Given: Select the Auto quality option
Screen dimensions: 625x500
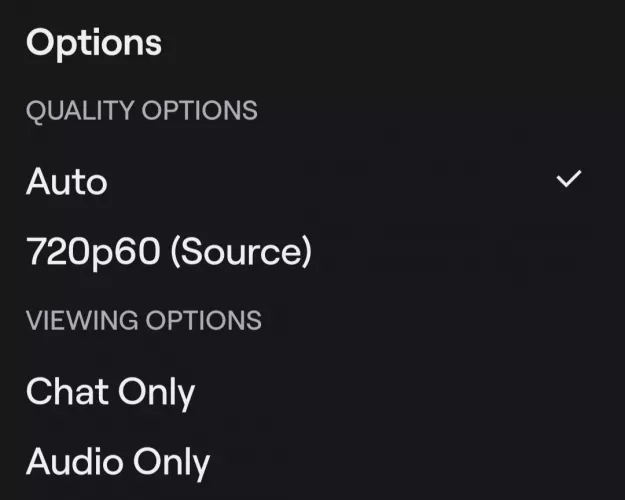Looking at the screenshot, I should (67, 182).
